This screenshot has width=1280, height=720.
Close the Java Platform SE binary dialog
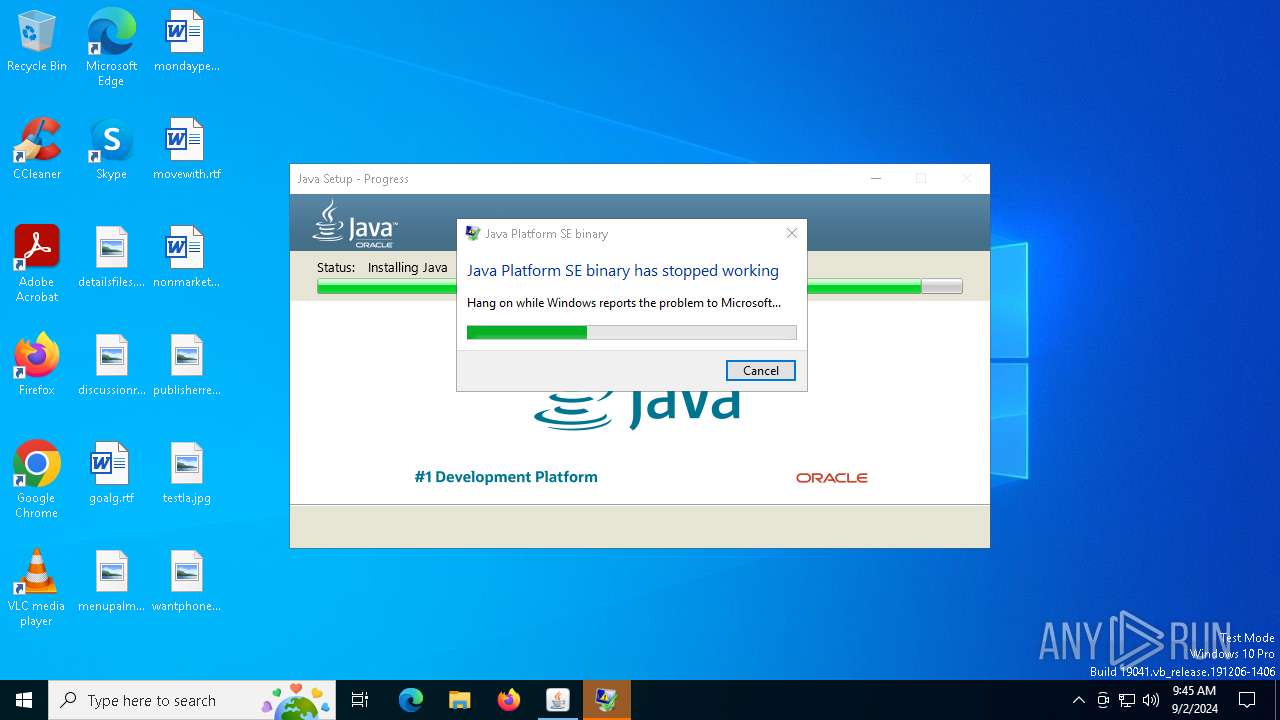point(791,233)
